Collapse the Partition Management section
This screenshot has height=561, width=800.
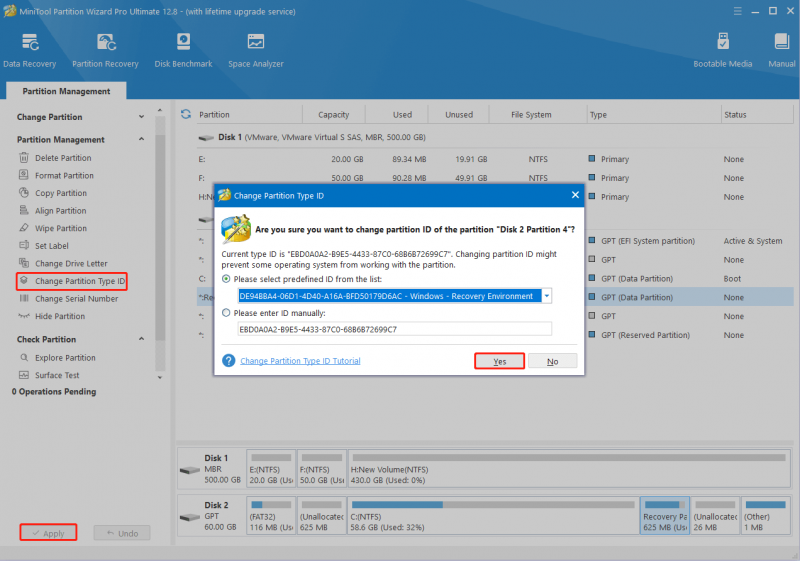[141, 139]
